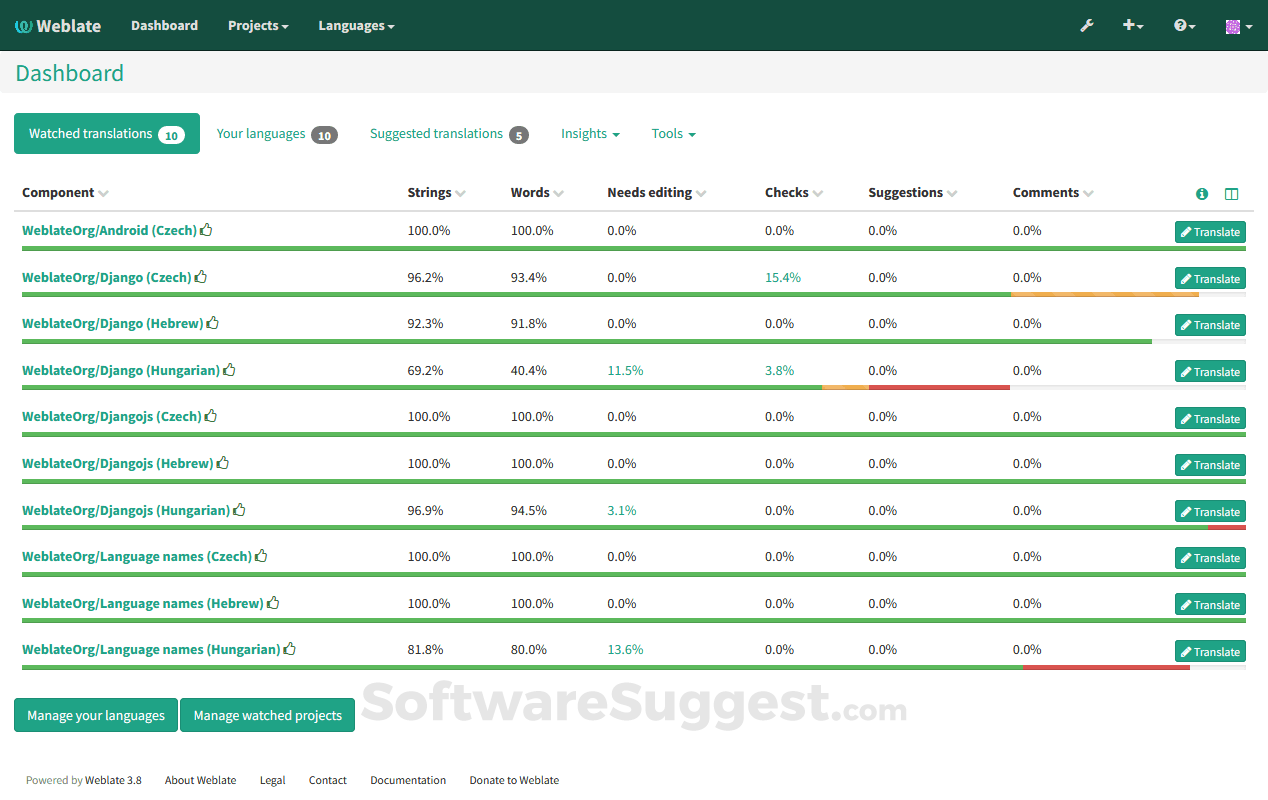Toggle the thumbs-up on WeblateOrg/Language names (Czech)
The height and width of the screenshot is (800, 1268).
pyautogui.click(x=260, y=555)
